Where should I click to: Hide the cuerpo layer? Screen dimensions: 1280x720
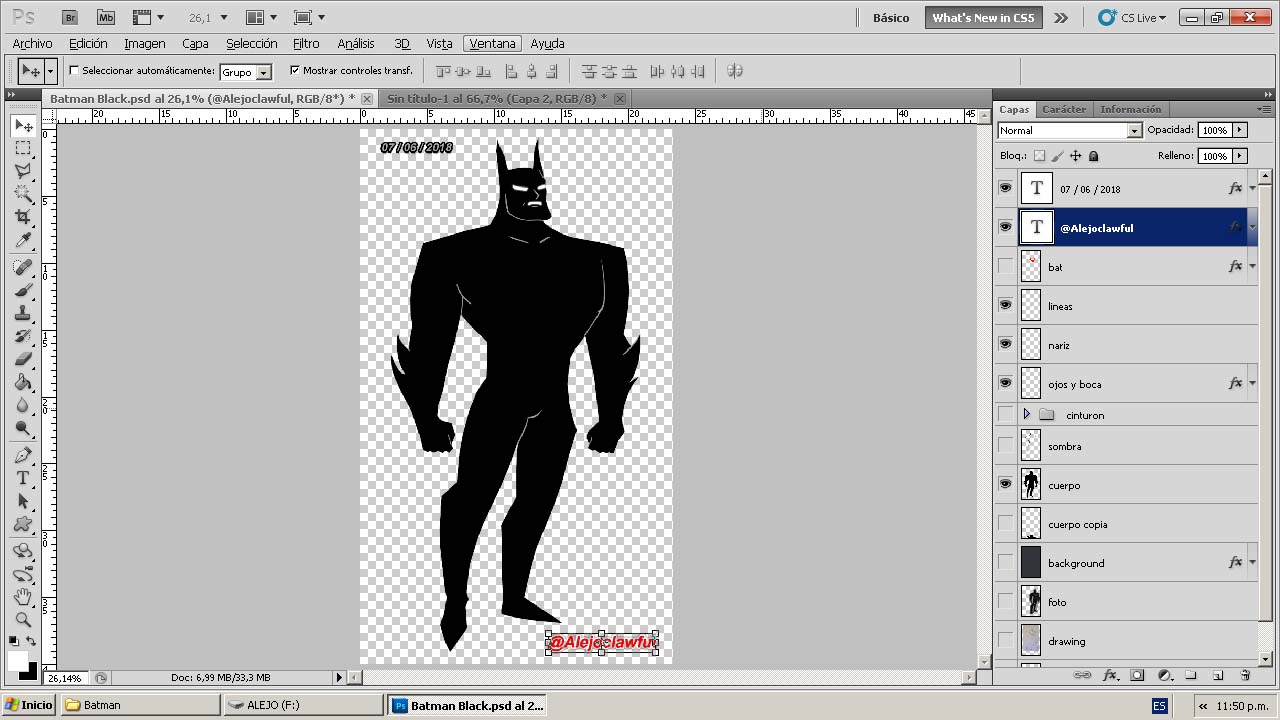[x=1005, y=485]
